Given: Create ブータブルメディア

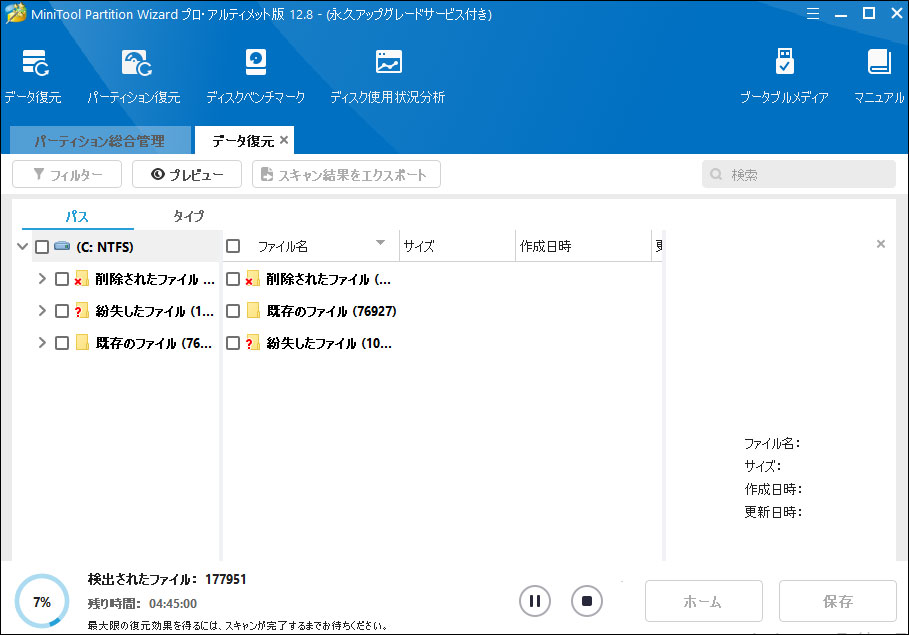Looking at the screenshot, I should [x=784, y=76].
